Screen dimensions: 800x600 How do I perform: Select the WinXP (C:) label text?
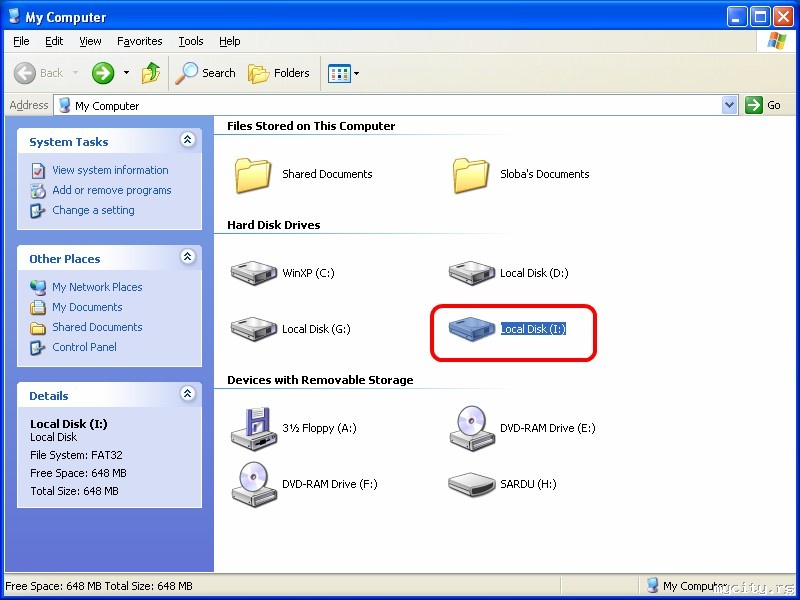point(308,273)
